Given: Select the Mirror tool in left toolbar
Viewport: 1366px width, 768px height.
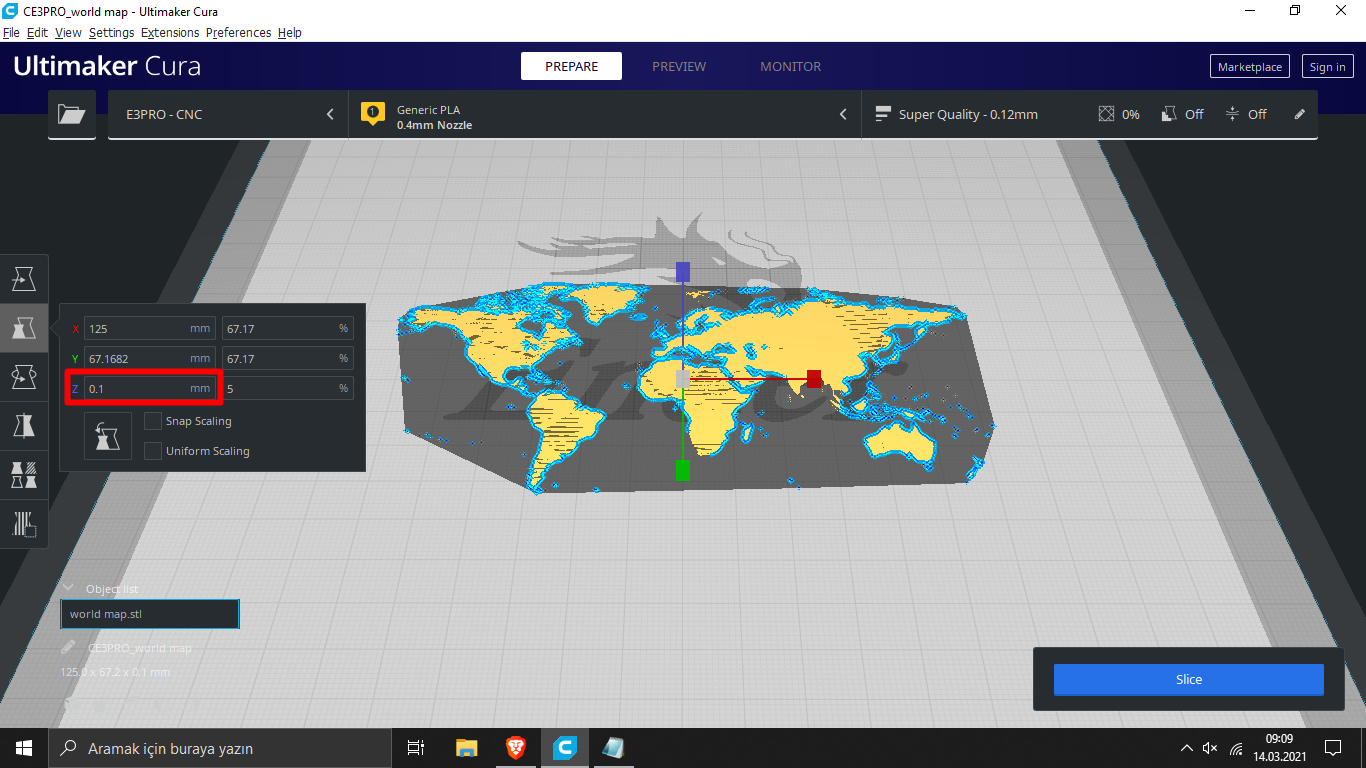Looking at the screenshot, I should pos(24,426).
